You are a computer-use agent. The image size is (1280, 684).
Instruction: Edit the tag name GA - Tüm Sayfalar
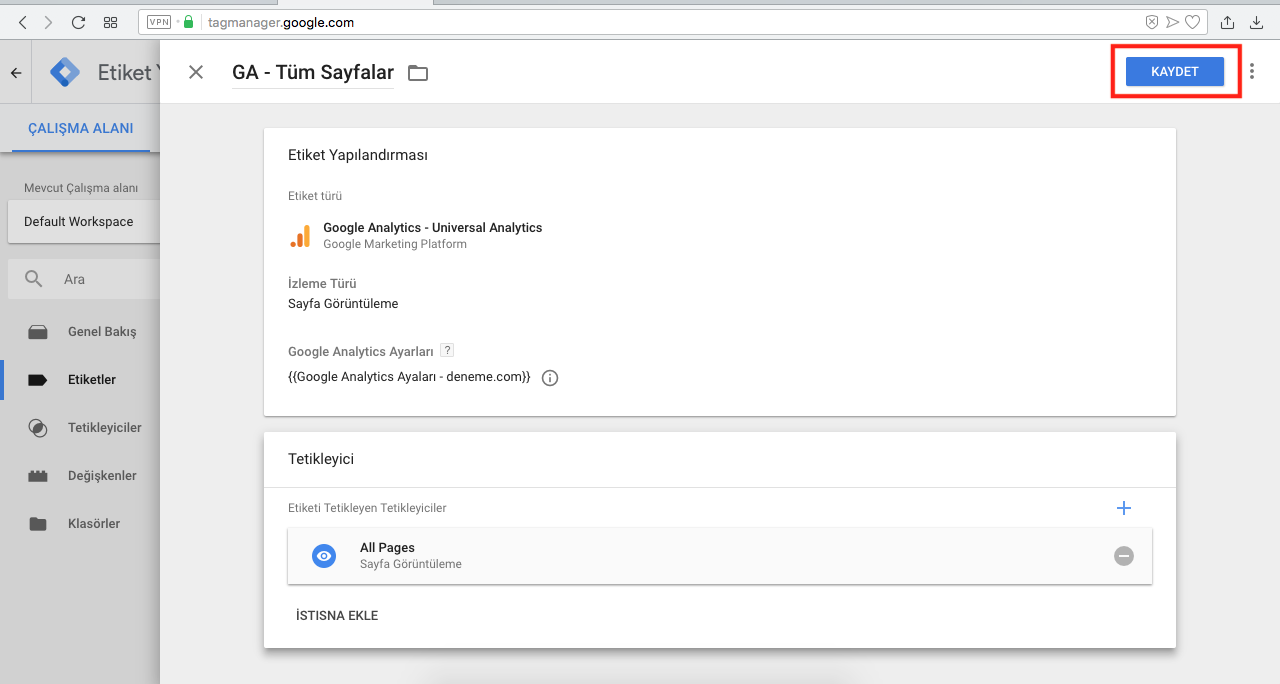(313, 72)
